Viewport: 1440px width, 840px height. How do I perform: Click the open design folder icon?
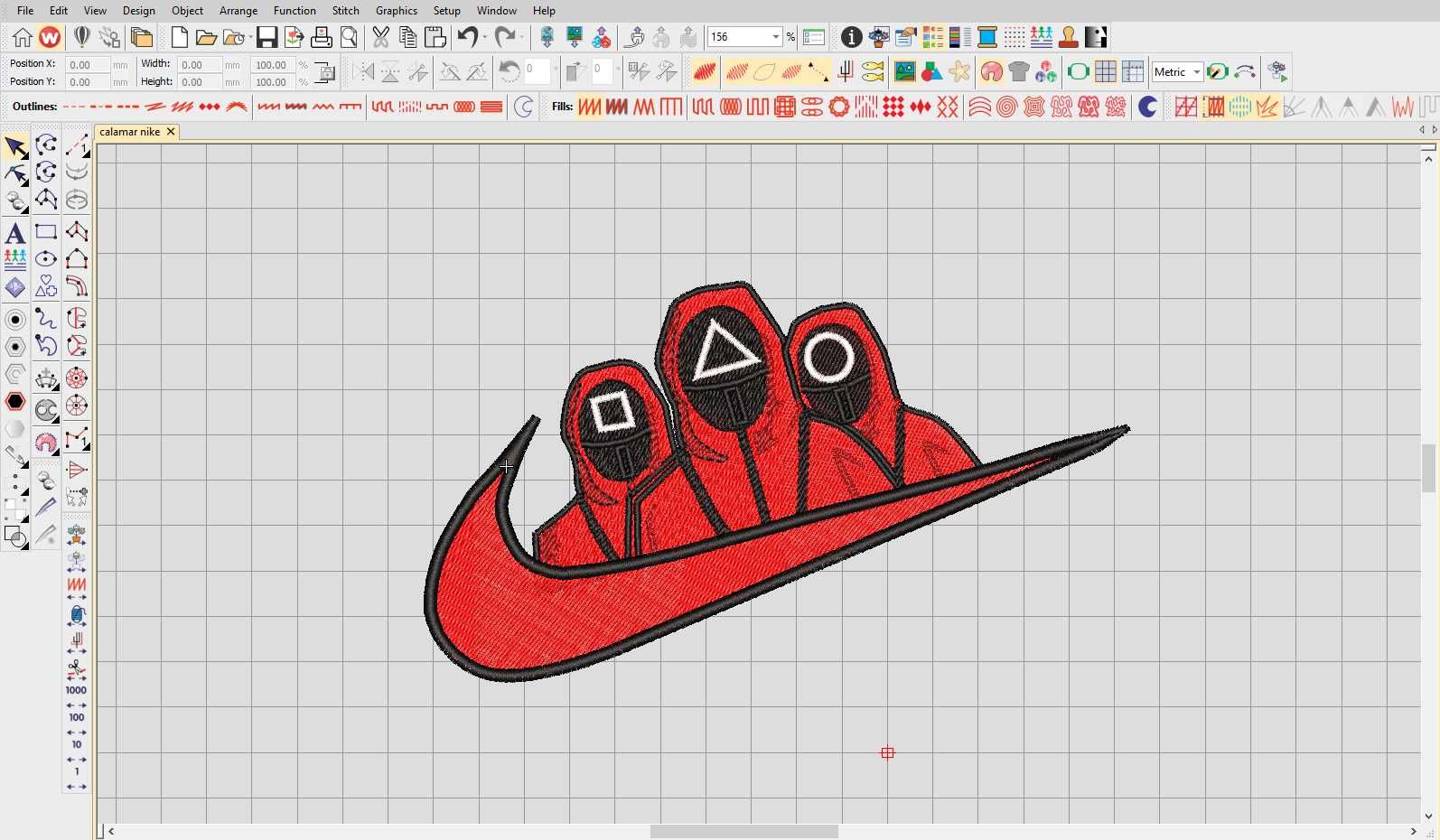click(206, 37)
